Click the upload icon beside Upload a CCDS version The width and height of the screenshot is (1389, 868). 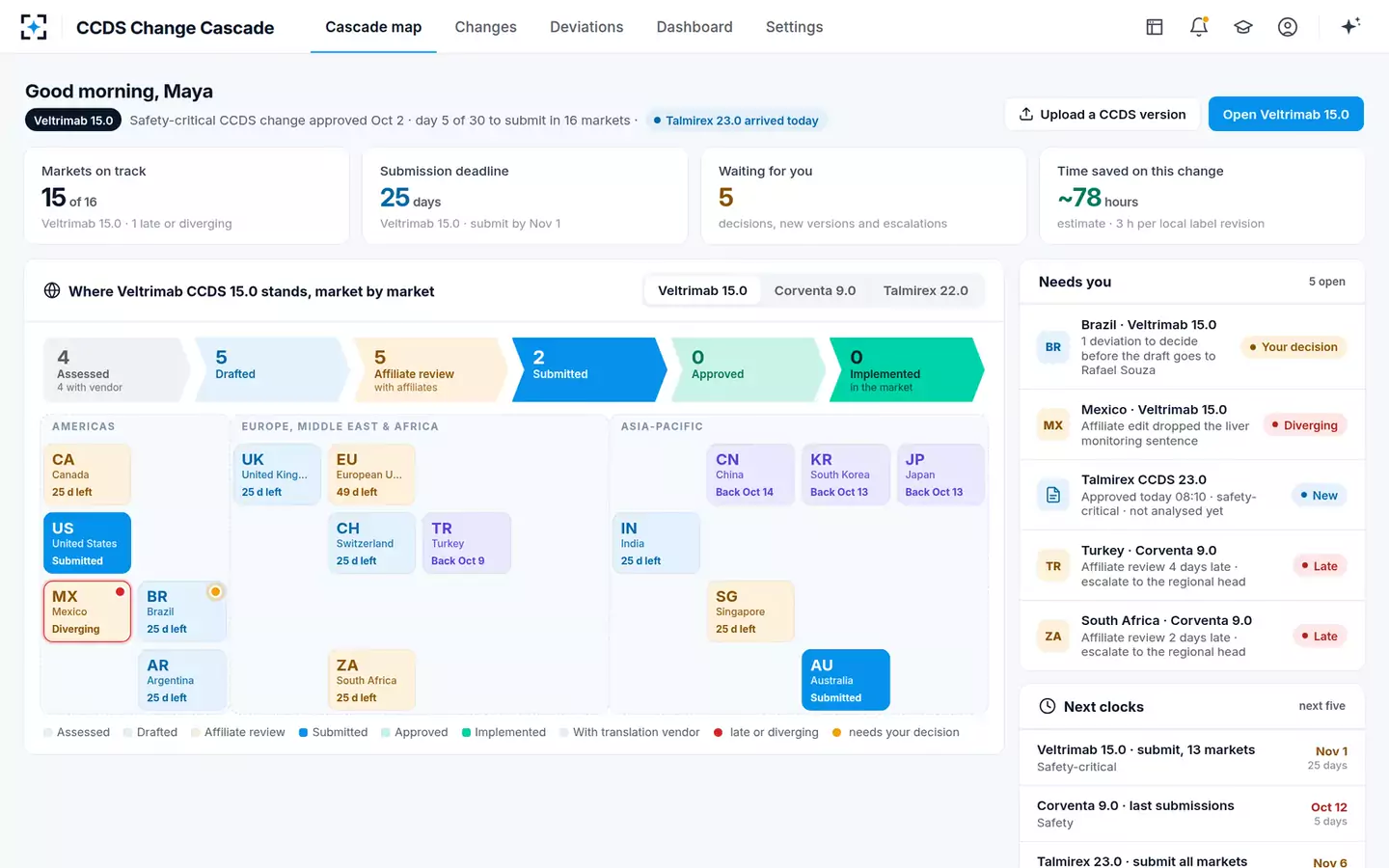[1026, 114]
